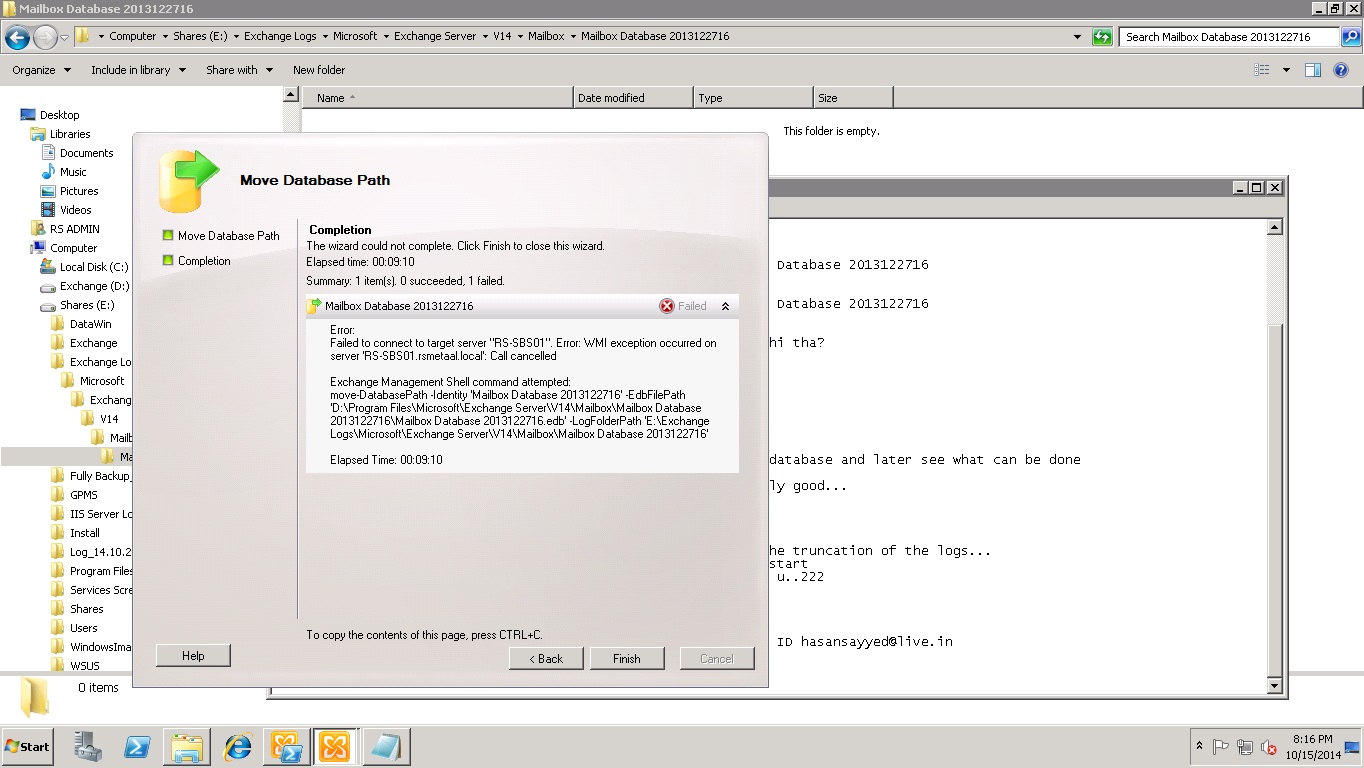Click the Help button in wizard
The height and width of the screenshot is (768, 1364).
point(193,656)
